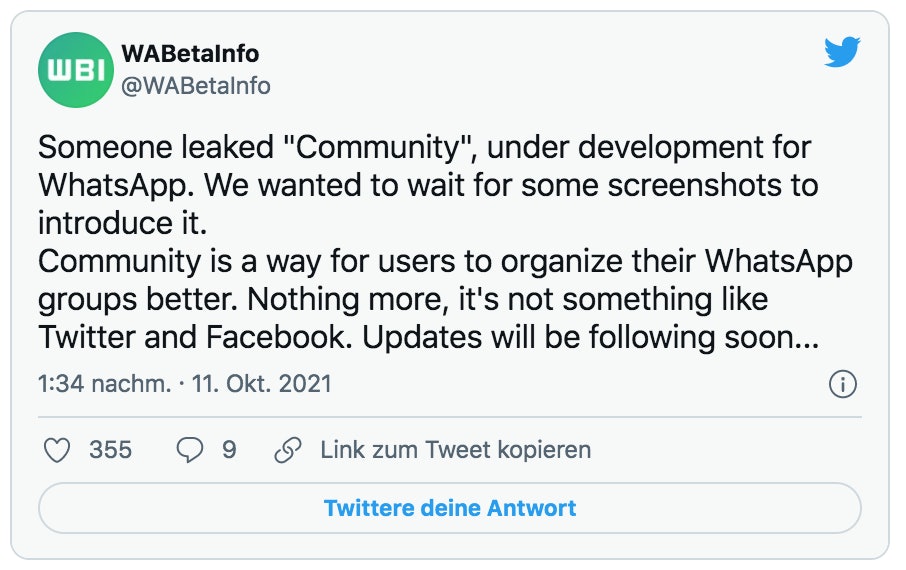This screenshot has height=570, width=906.
Task: Click the "1:34 nachm." timestamp
Action: pos(104,384)
